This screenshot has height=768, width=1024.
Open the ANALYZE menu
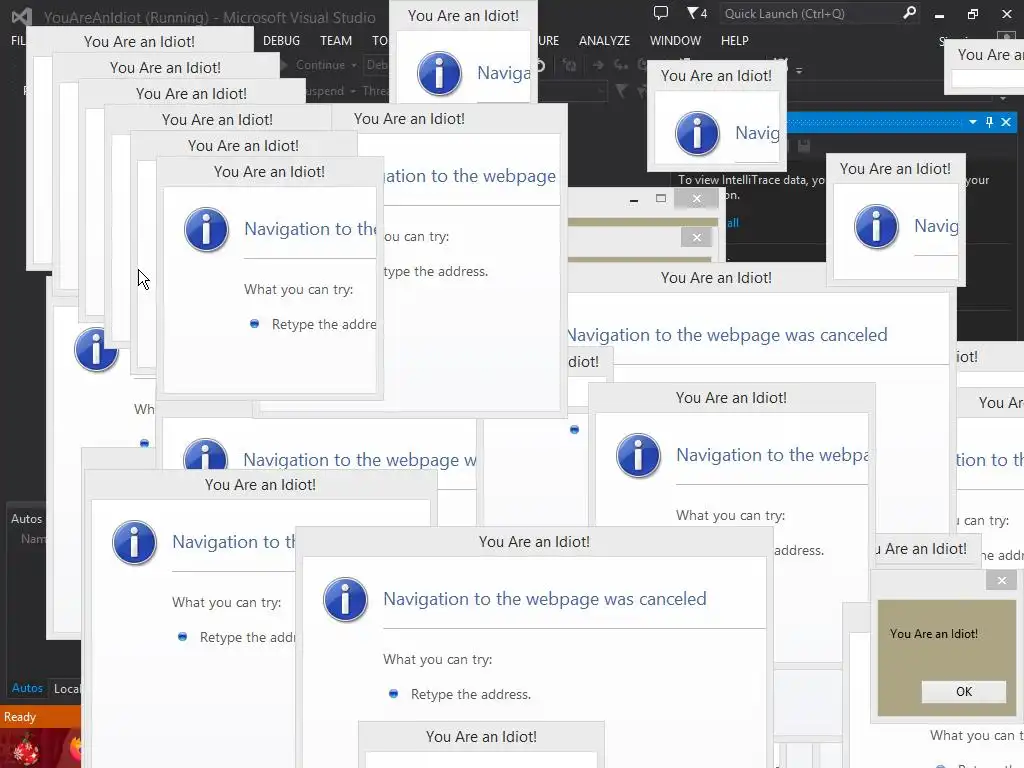click(x=604, y=40)
